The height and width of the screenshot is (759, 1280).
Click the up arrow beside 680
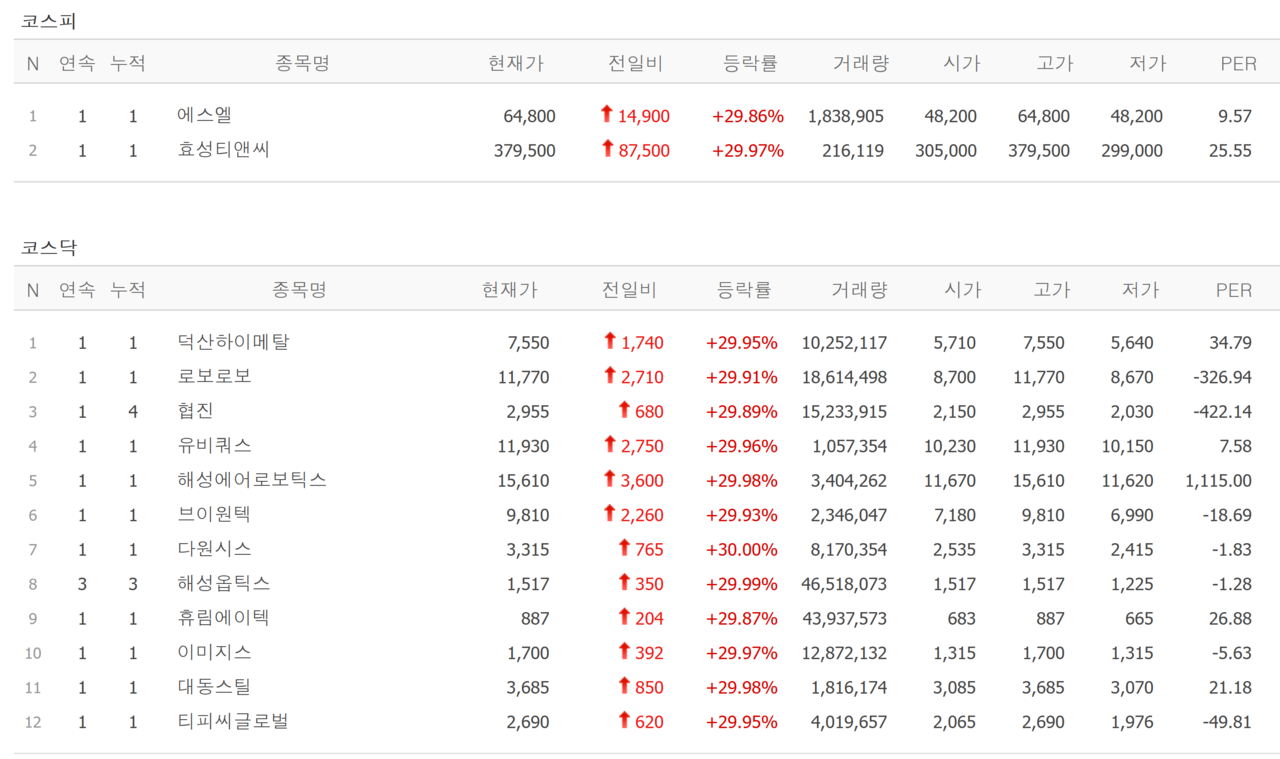(x=624, y=410)
